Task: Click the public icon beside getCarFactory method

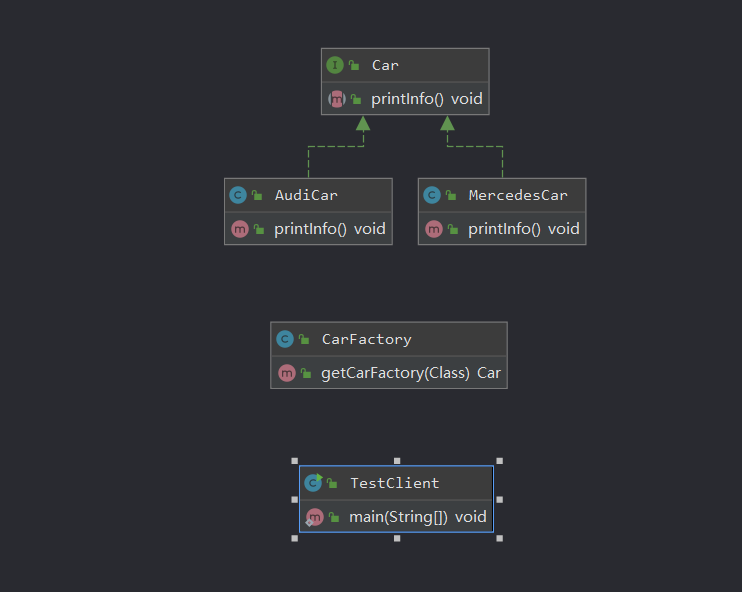Action: [x=306, y=373]
